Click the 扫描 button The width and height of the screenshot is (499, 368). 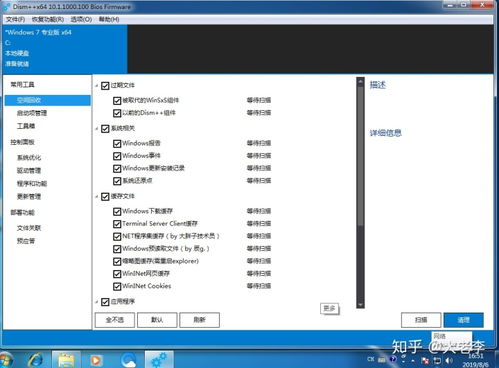(421, 320)
